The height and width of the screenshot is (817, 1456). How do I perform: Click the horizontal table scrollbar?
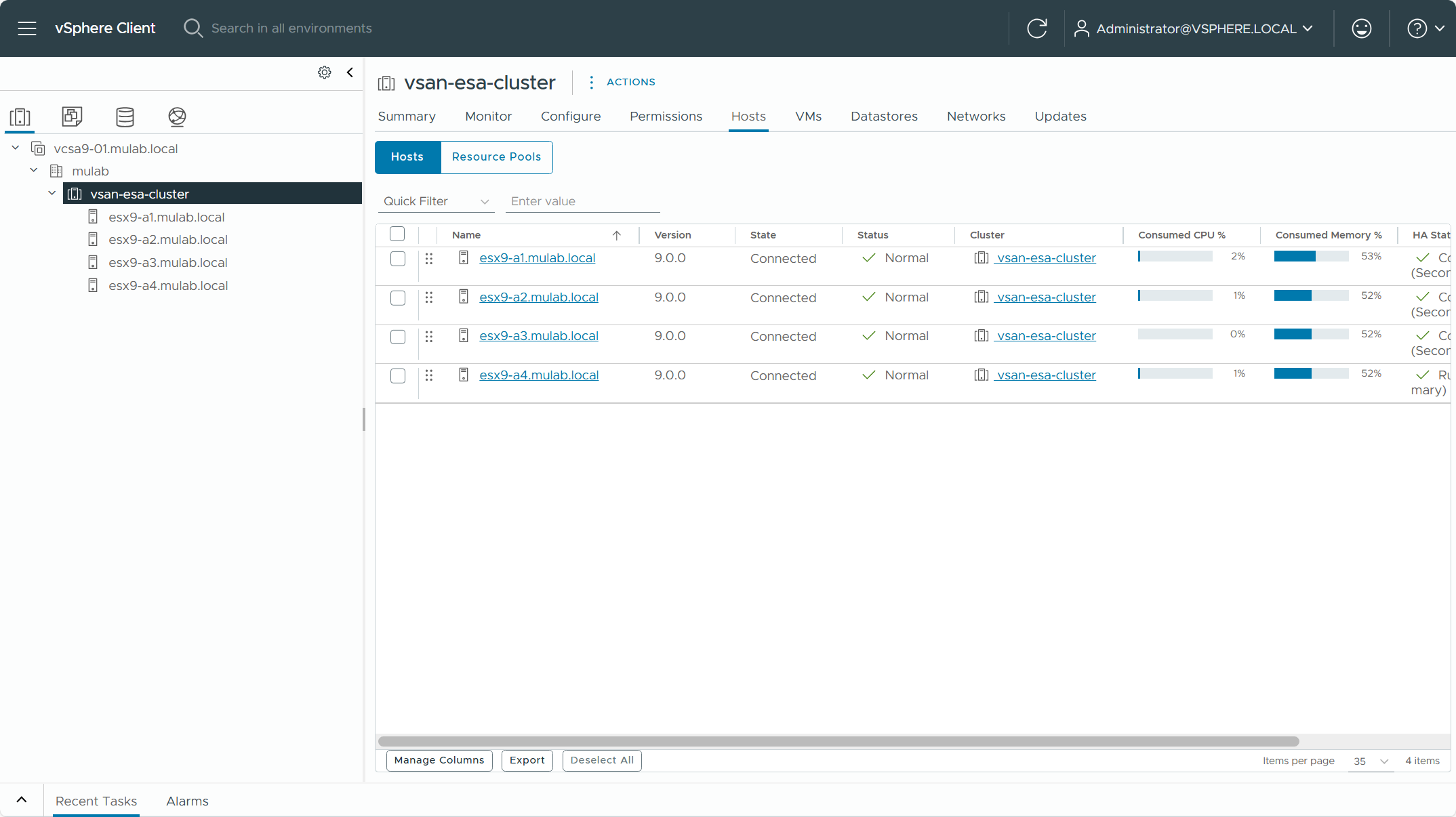point(838,741)
